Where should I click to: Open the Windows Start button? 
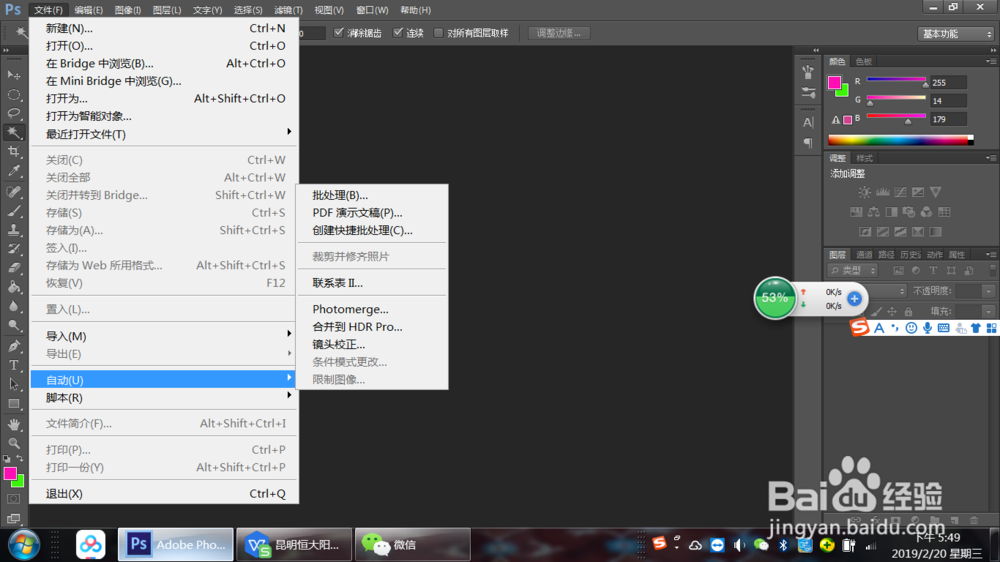[x=24, y=545]
